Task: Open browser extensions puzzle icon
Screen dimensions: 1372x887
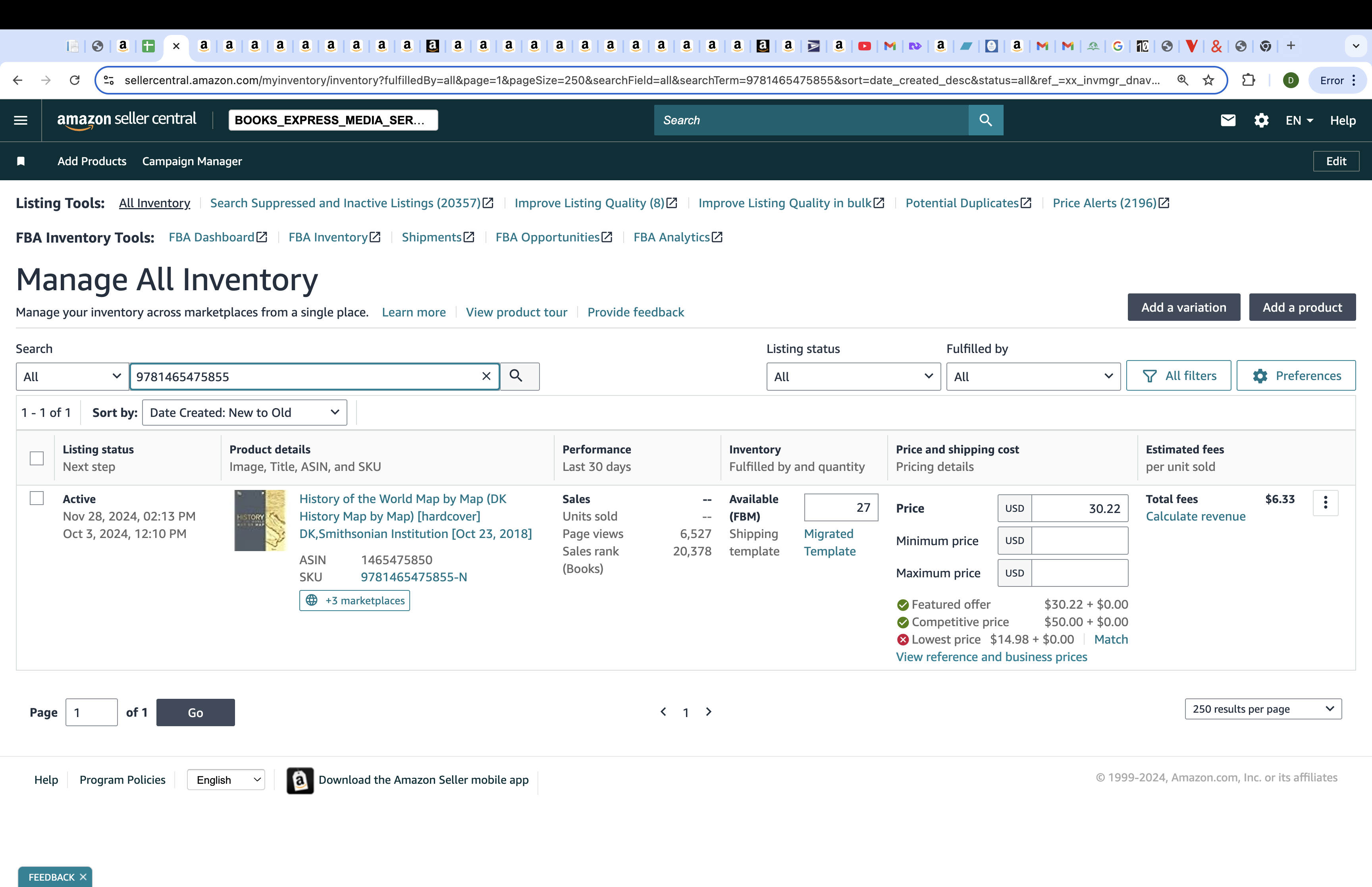Action: (1248, 80)
